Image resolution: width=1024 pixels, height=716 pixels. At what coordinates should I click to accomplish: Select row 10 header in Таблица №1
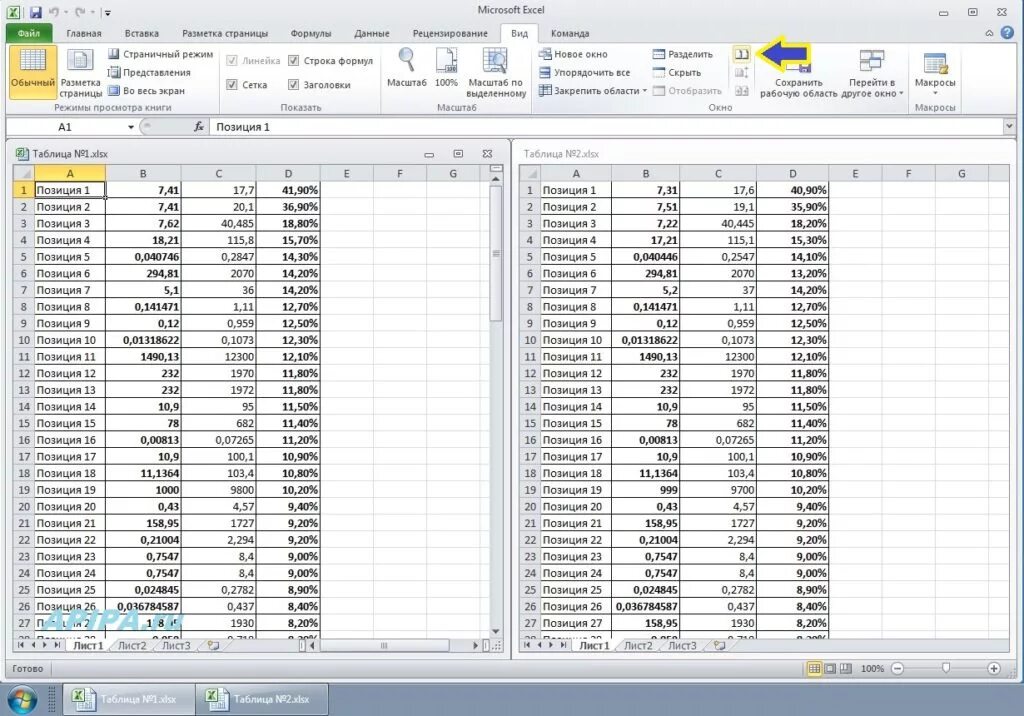pyautogui.click(x=24, y=340)
